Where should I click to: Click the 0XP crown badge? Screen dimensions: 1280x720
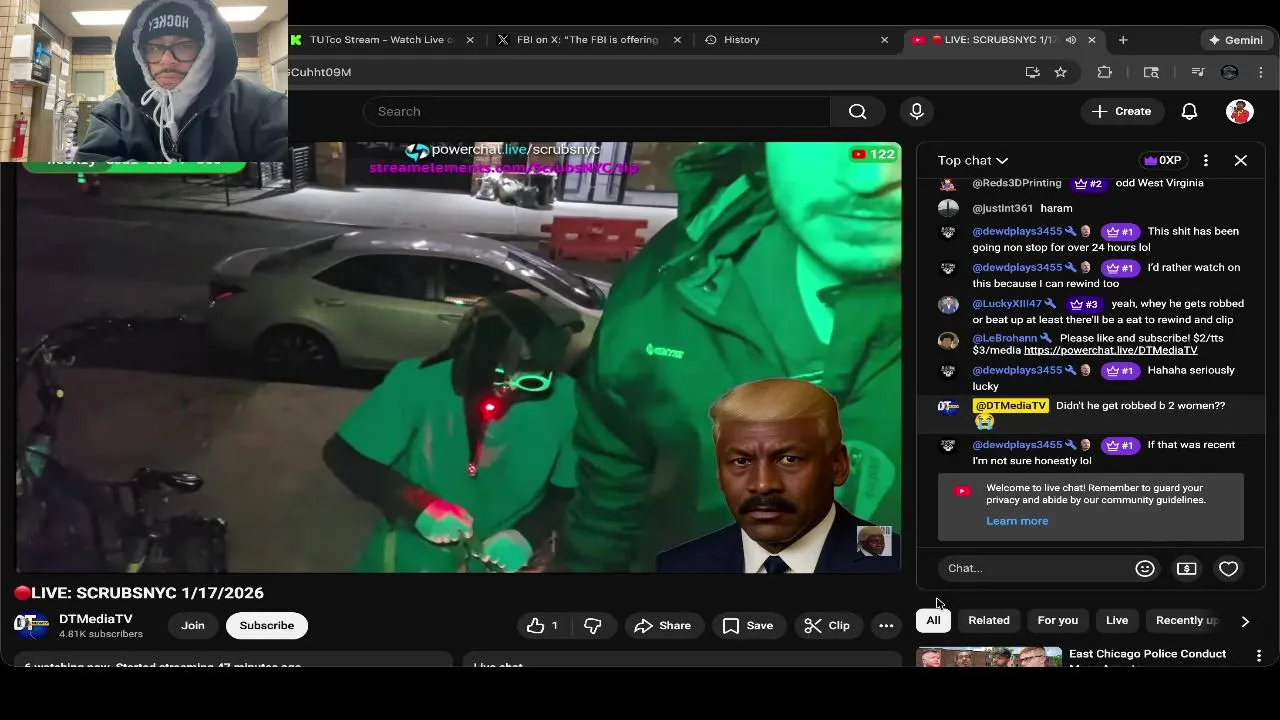click(1163, 160)
